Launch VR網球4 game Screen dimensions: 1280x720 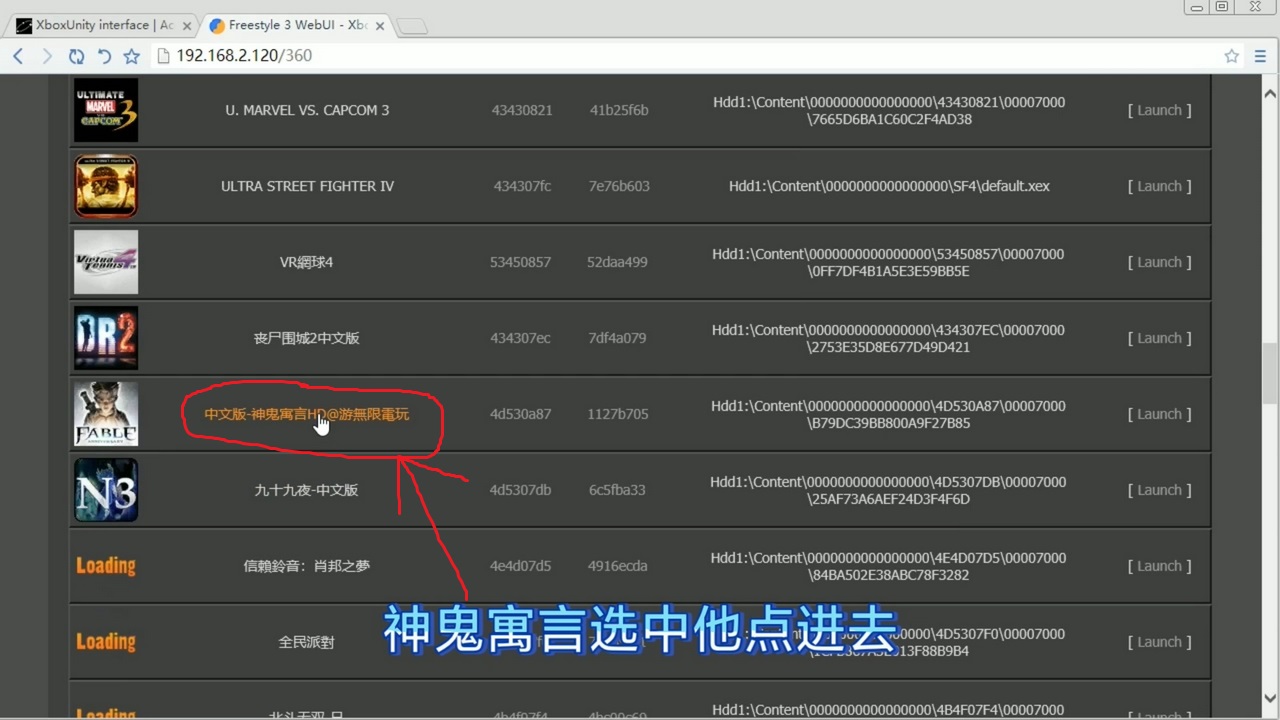pyautogui.click(x=1159, y=262)
